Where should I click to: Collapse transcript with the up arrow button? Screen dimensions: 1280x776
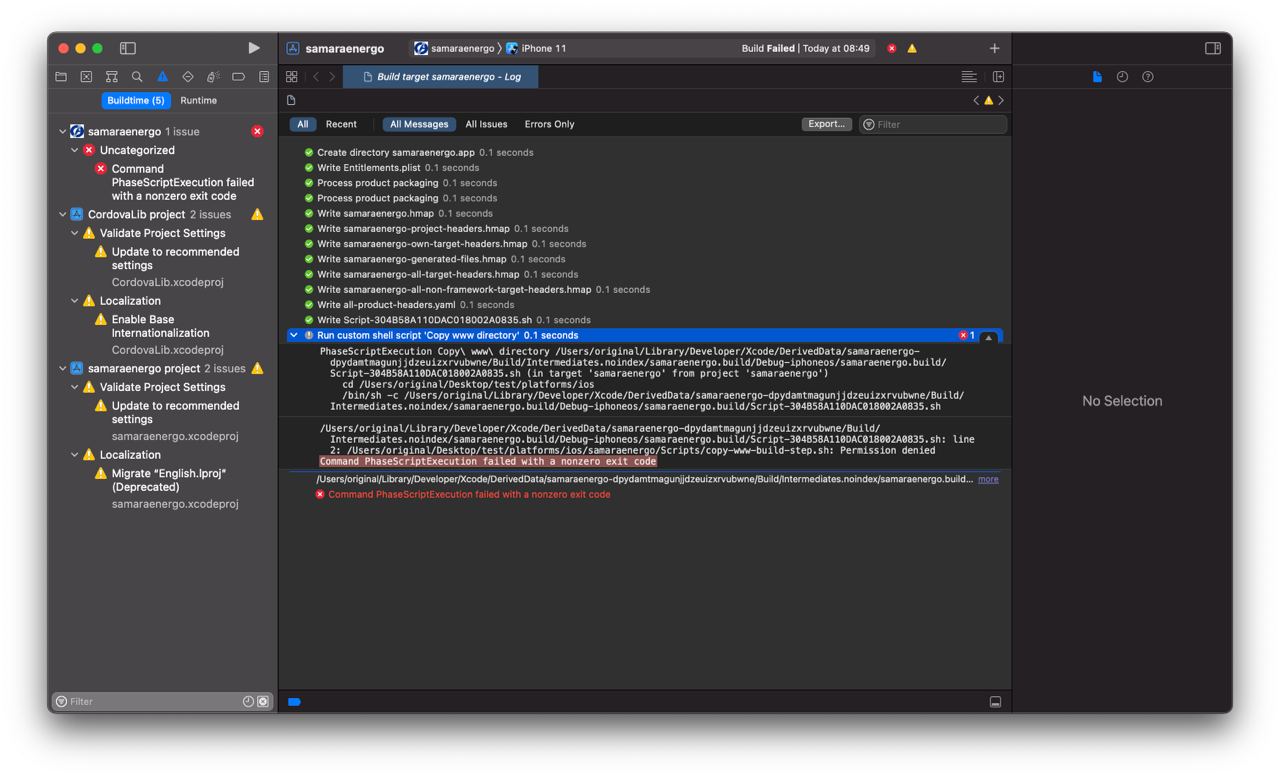pyautogui.click(x=988, y=337)
